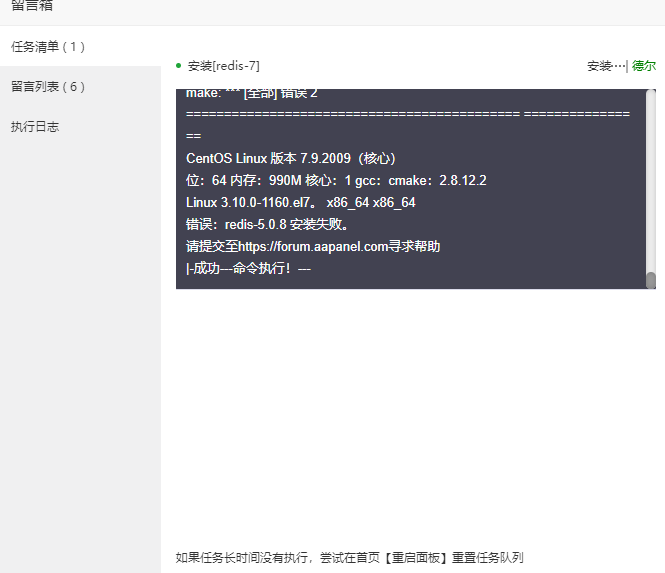
Task: Click the 安装… status text
Action: tap(606, 66)
